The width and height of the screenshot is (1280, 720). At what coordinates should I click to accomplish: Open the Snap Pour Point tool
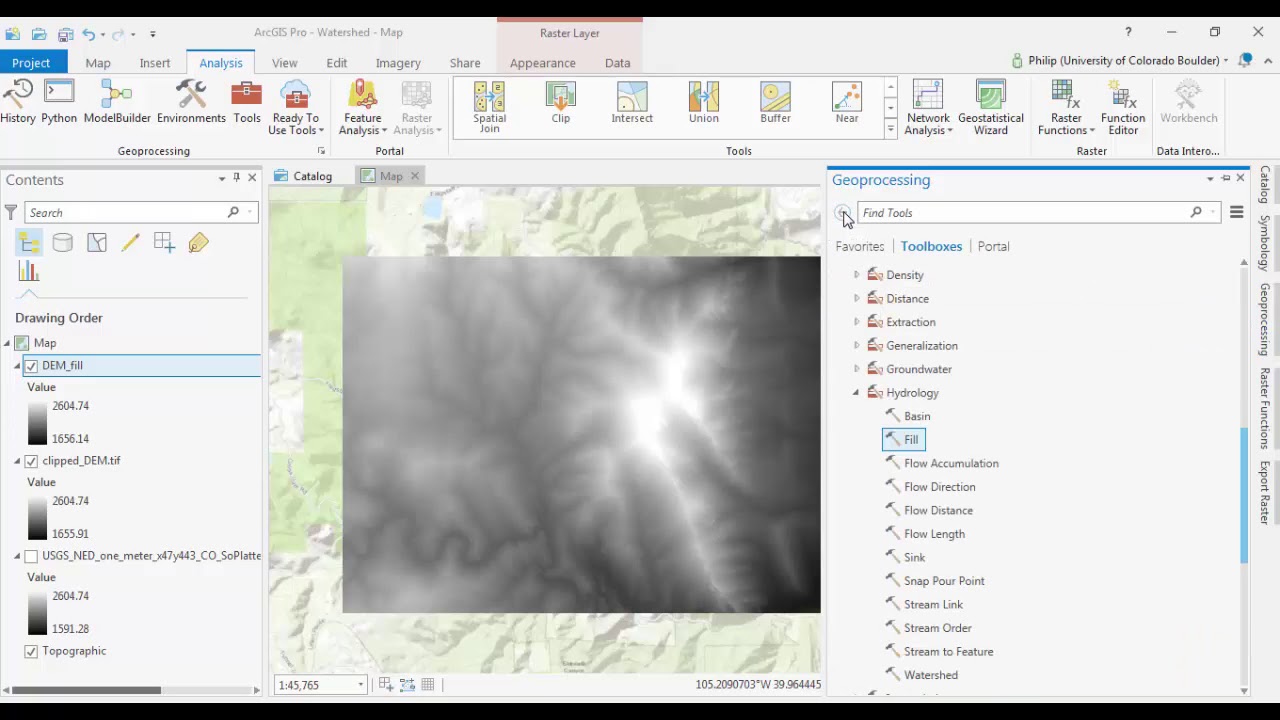[943, 581]
